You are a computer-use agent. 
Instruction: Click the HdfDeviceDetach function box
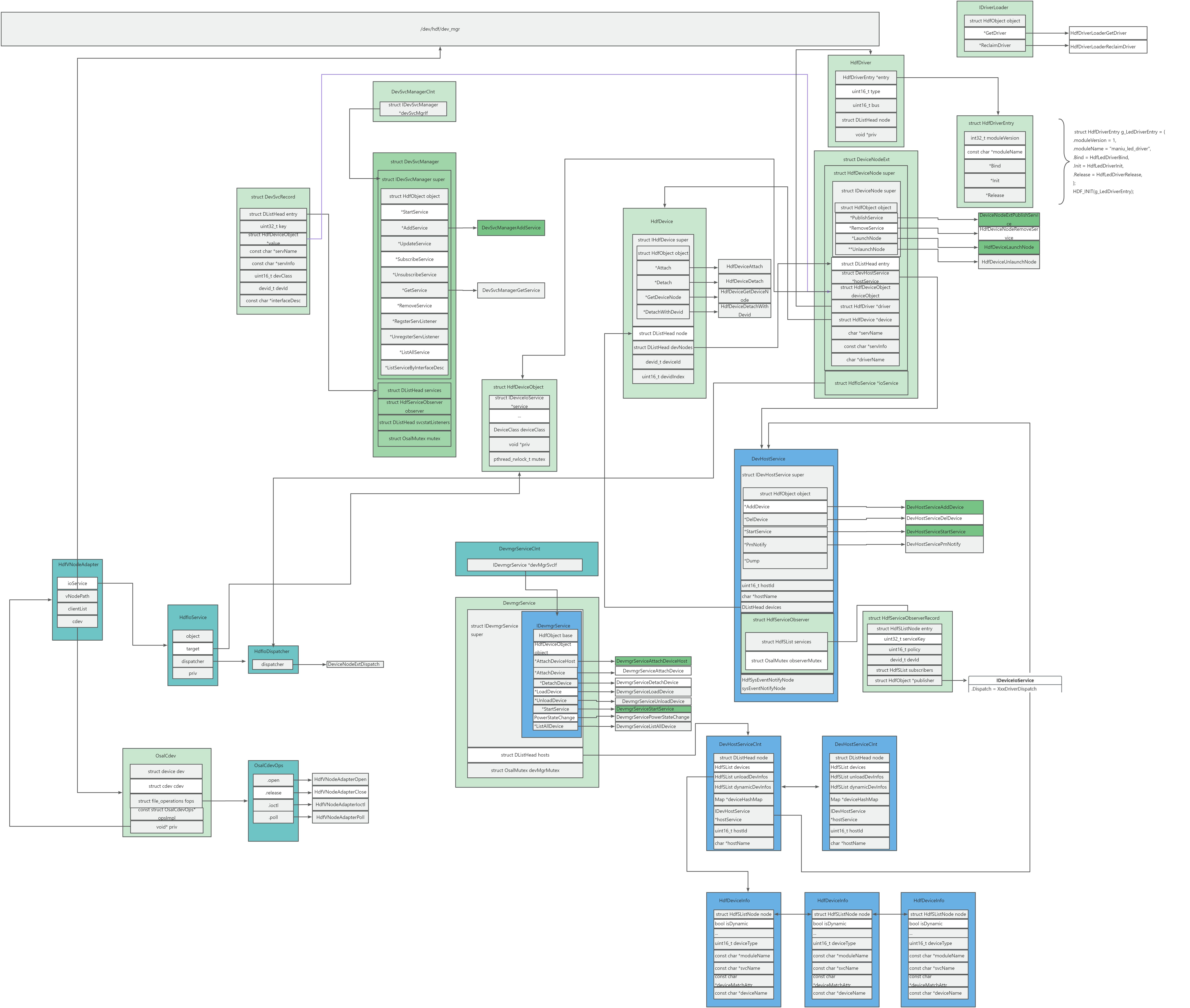pyautogui.click(x=744, y=281)
